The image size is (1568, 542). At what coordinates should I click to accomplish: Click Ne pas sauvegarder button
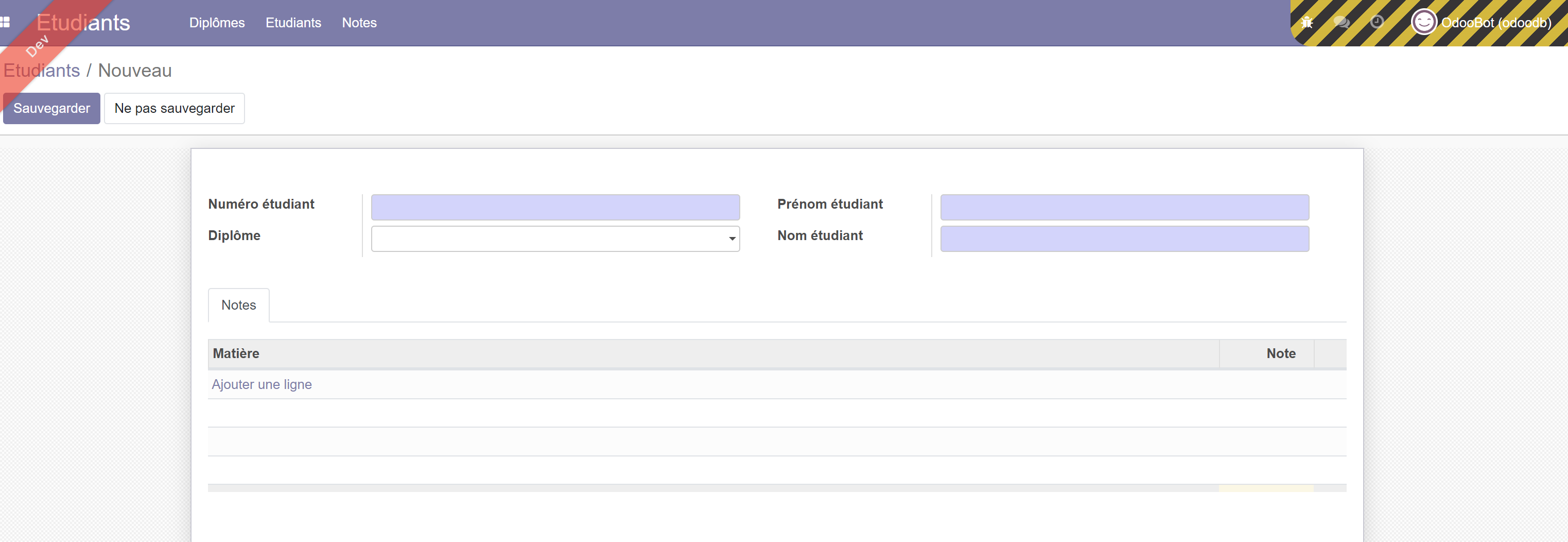pos(174,108)
